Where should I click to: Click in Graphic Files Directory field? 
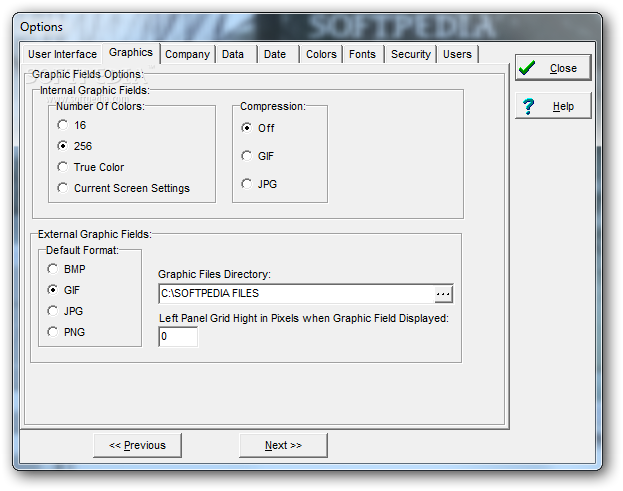pos(297,294)
